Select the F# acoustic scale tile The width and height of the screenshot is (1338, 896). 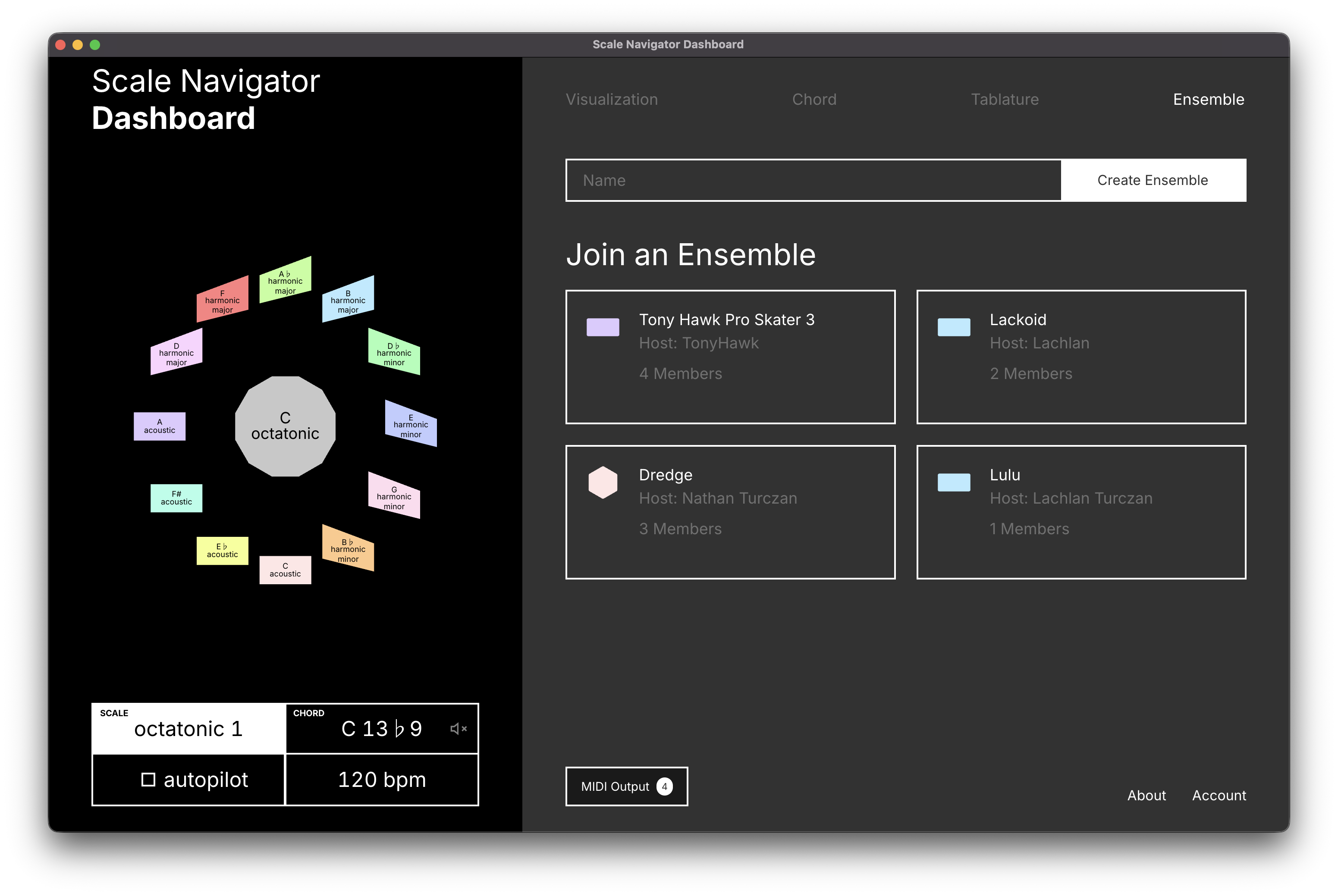coord(176,498)
